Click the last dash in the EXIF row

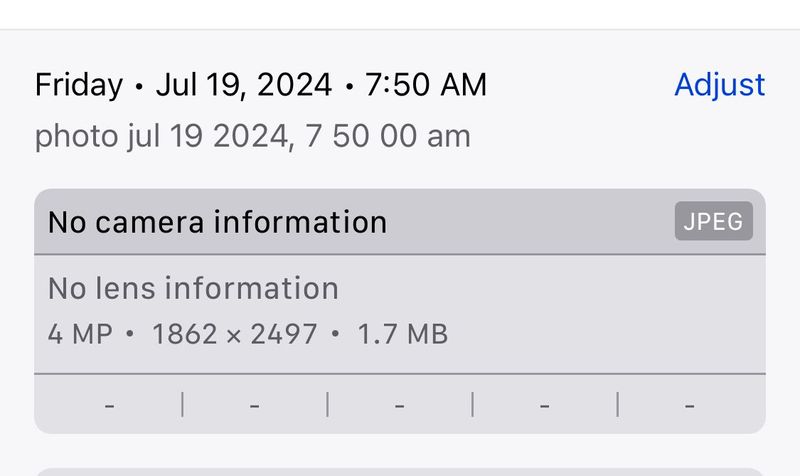click(x=690, y=405)
